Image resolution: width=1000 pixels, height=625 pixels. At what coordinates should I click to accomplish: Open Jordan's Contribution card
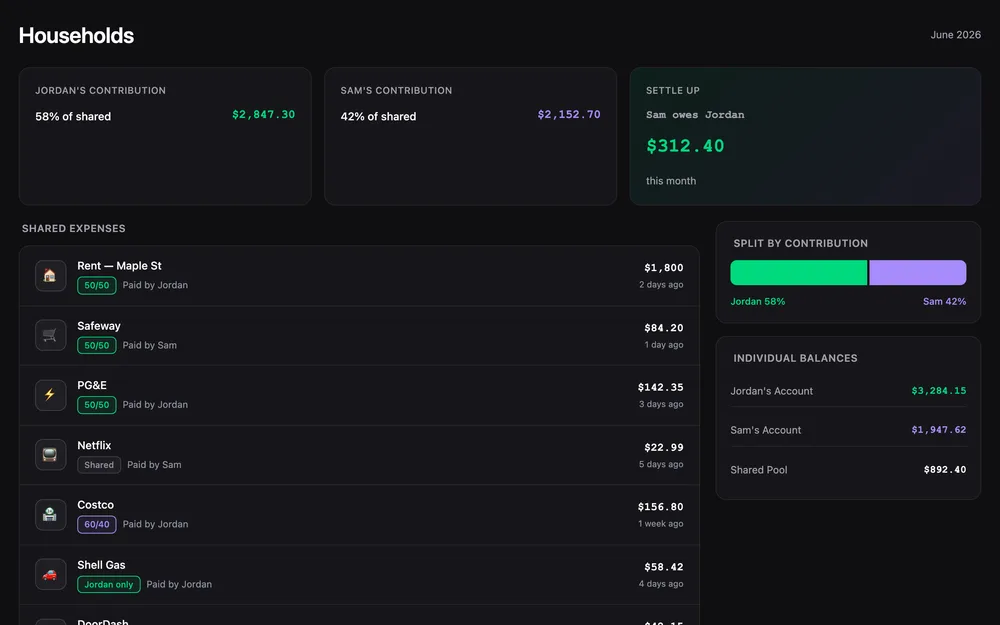tap(165, 136)
